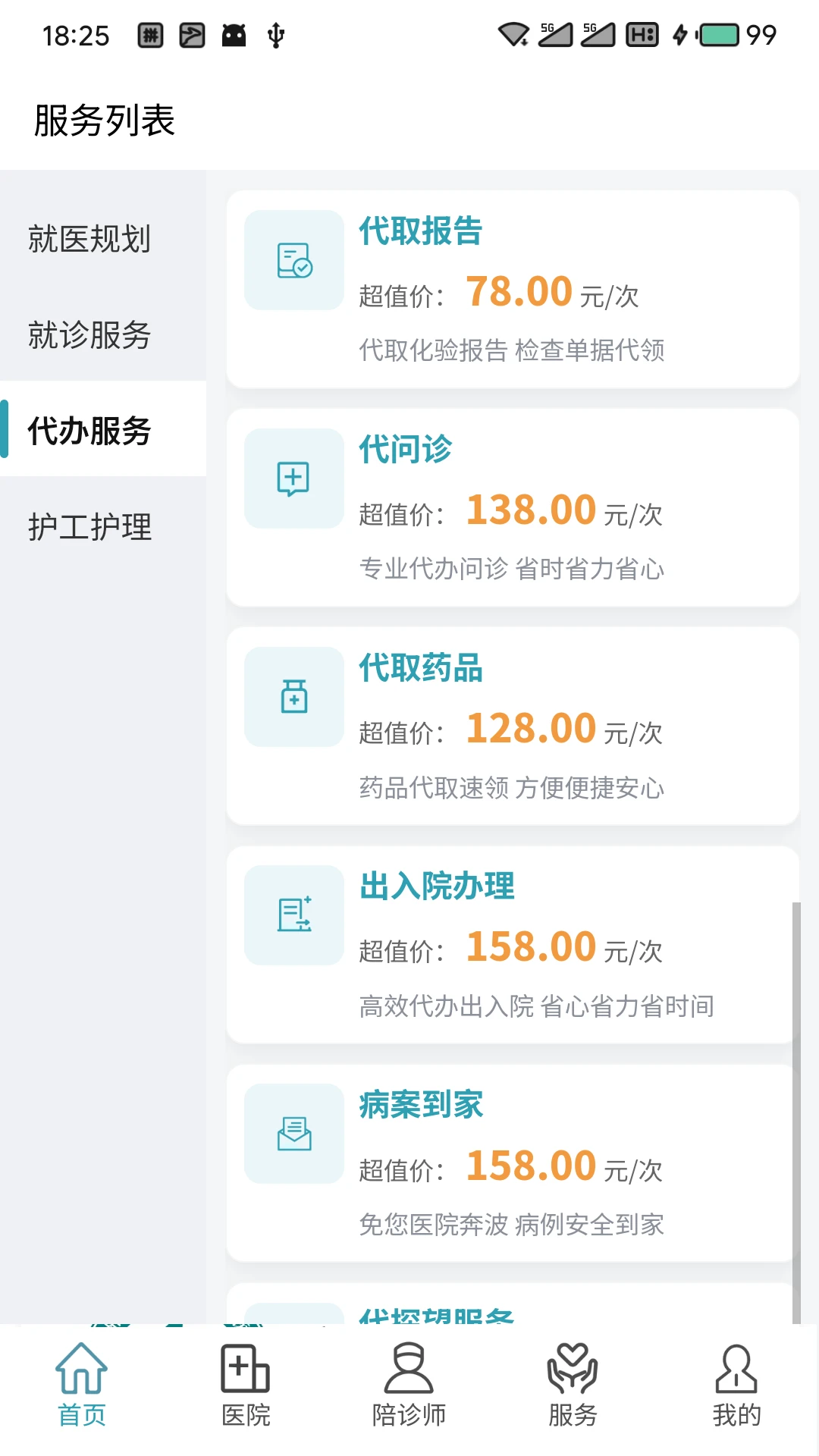Viewport: 819px width, 1456px height.
Task: Open 出入院办理 service description
Action: click(x=536, y=1006)
